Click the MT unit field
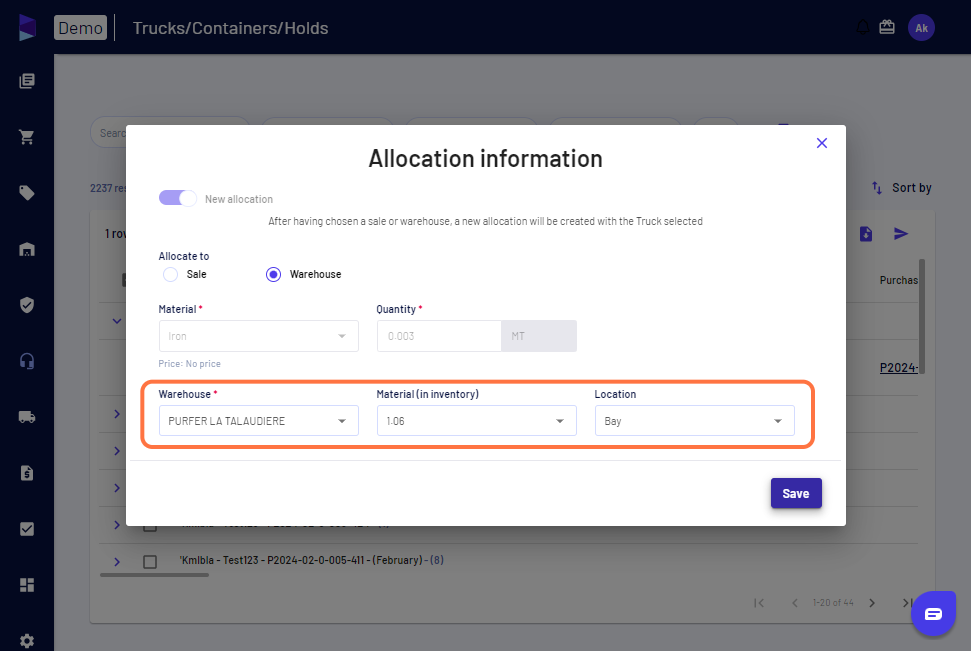Viewport: 971px width, 651px height. (x=539, y=336)
